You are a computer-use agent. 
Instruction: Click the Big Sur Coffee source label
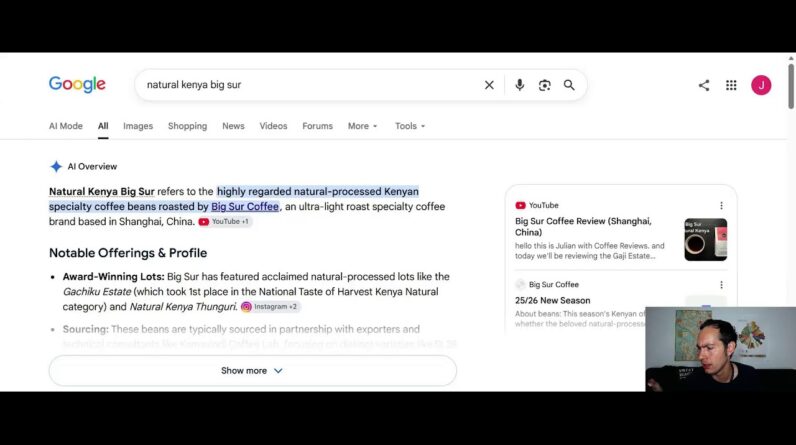(x=553, y=285)
